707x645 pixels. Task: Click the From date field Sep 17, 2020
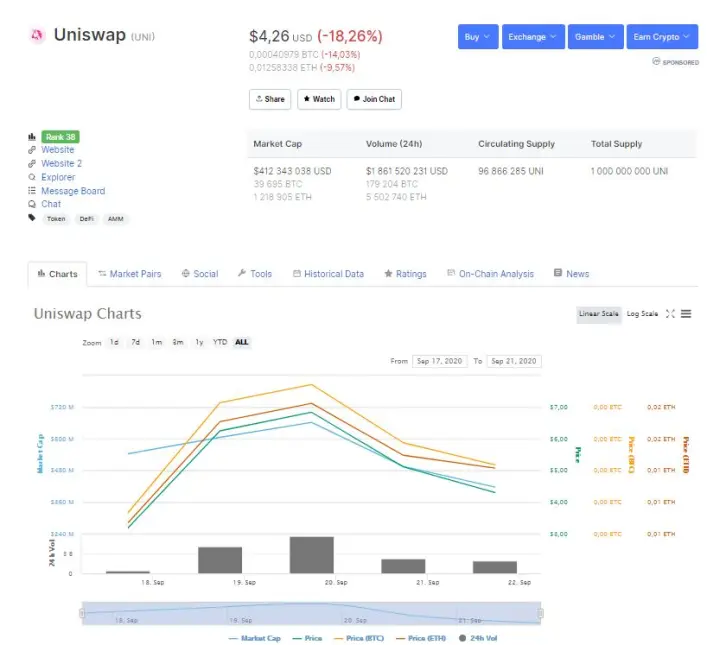[x=440, y=361]
